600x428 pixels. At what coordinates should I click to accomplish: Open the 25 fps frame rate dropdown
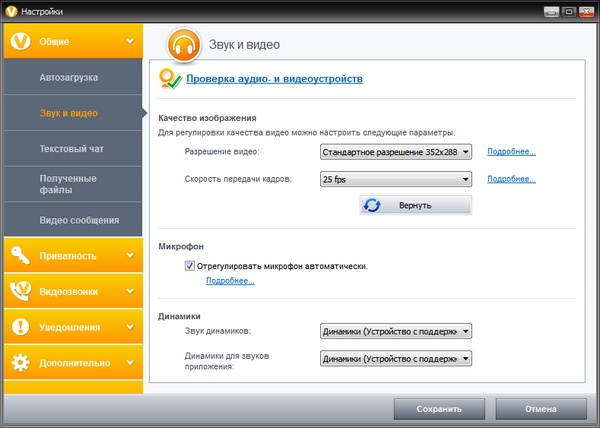(x=395, y=180)
